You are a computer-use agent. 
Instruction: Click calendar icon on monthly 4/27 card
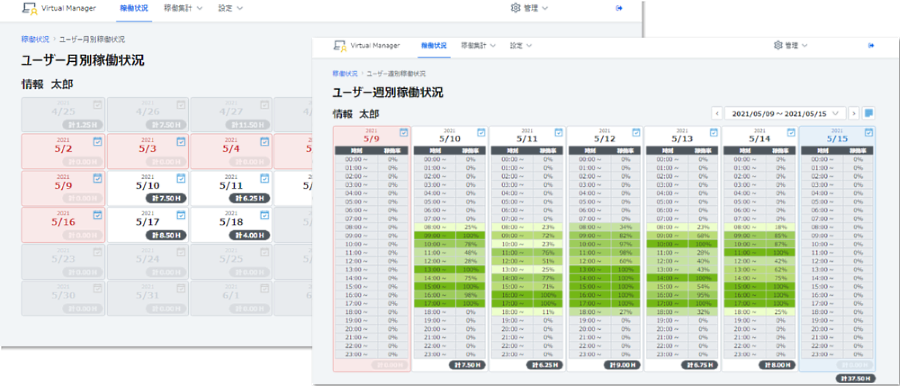(x=264, y=105)
